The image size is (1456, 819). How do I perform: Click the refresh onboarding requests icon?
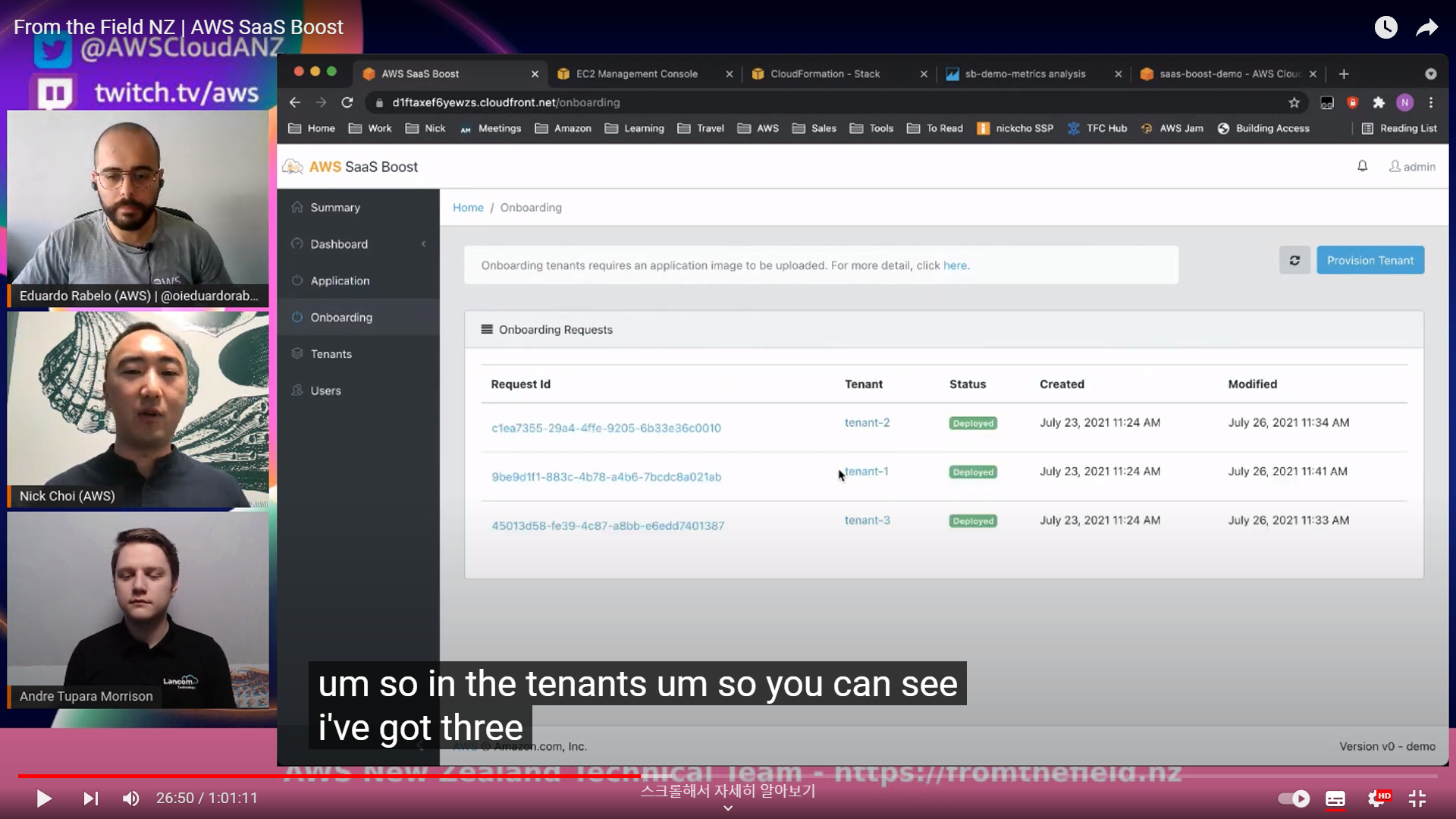point(1294,260)
